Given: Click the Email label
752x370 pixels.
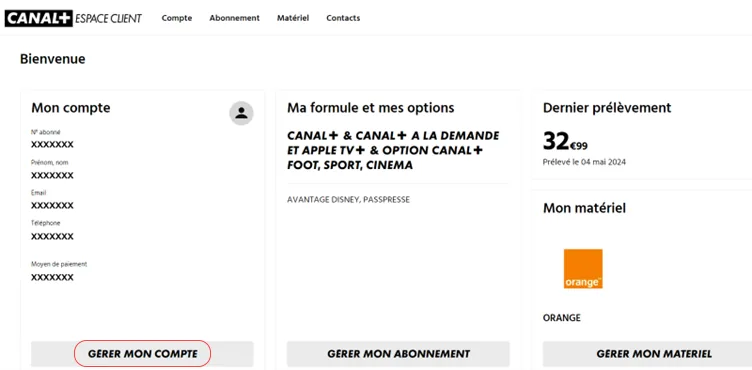Looking at the screenshot, I should pos(38,193).
